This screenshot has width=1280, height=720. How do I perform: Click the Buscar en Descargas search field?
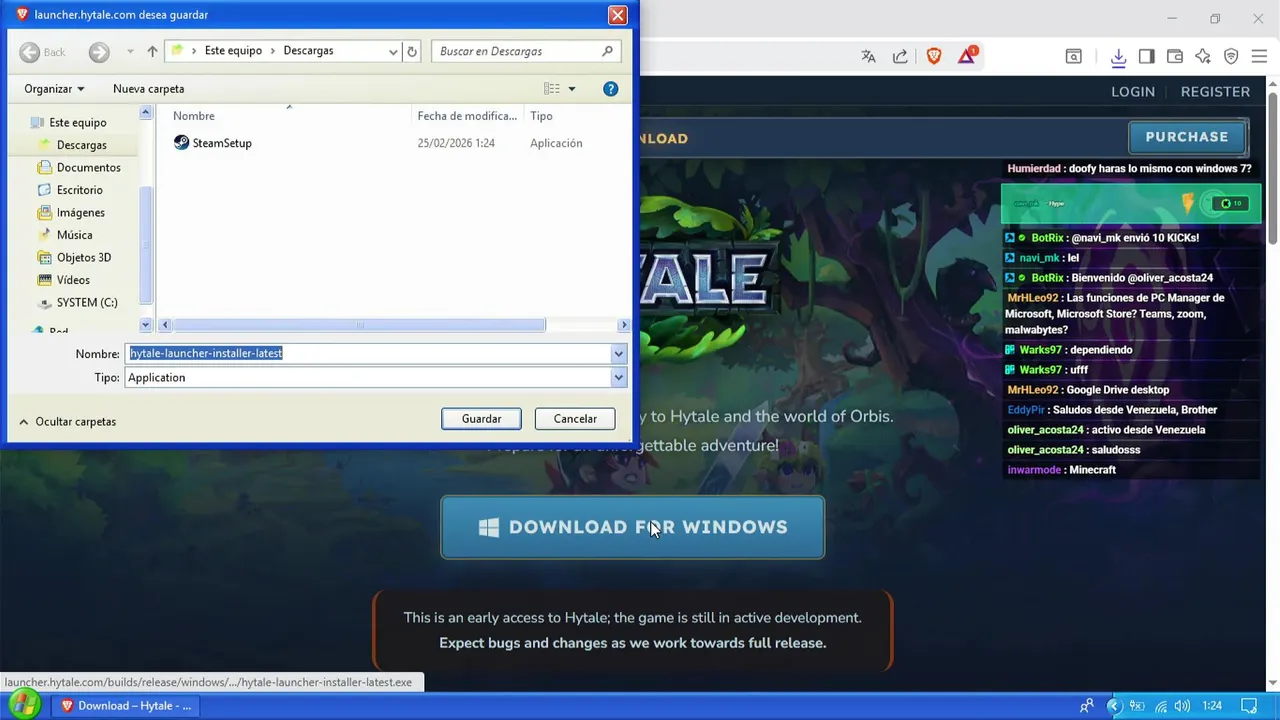click(x=526, y=51)
